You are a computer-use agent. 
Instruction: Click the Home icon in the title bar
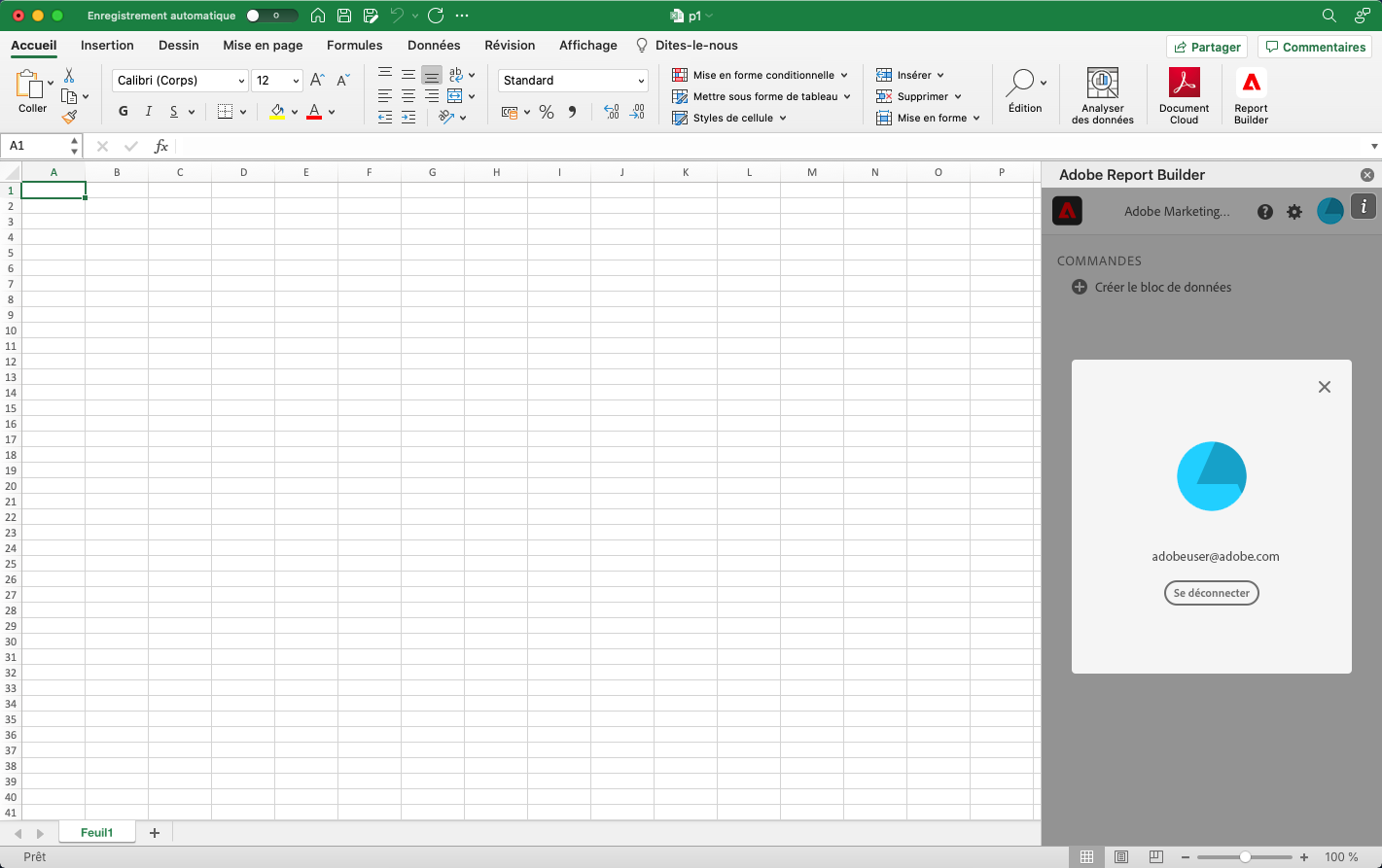click(x=318, y=16)
